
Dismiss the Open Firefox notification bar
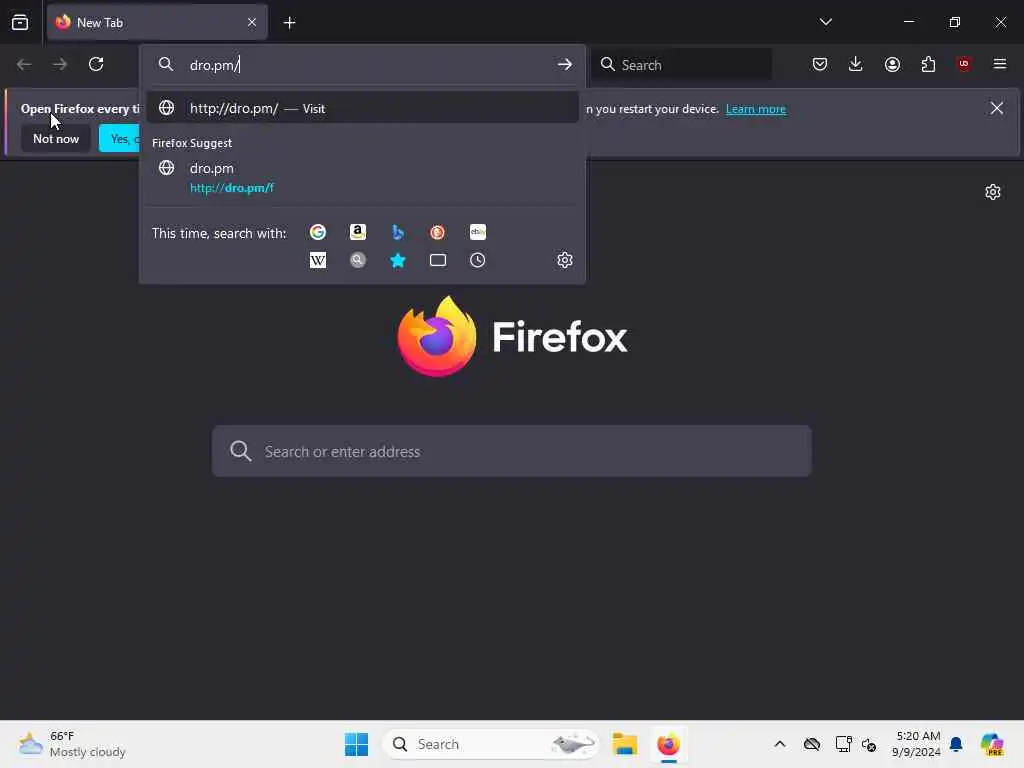[x=997, y=108]
